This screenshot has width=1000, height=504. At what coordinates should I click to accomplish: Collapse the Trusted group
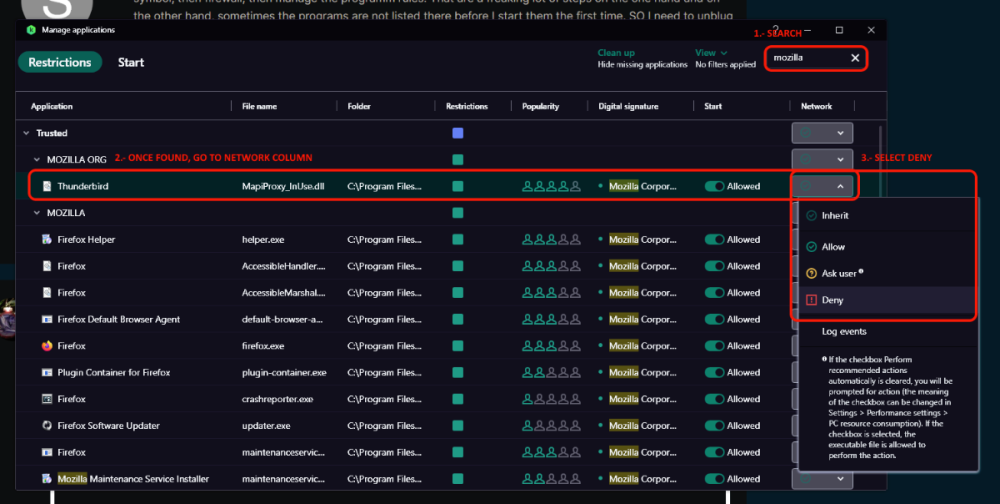tap(26, 133)
